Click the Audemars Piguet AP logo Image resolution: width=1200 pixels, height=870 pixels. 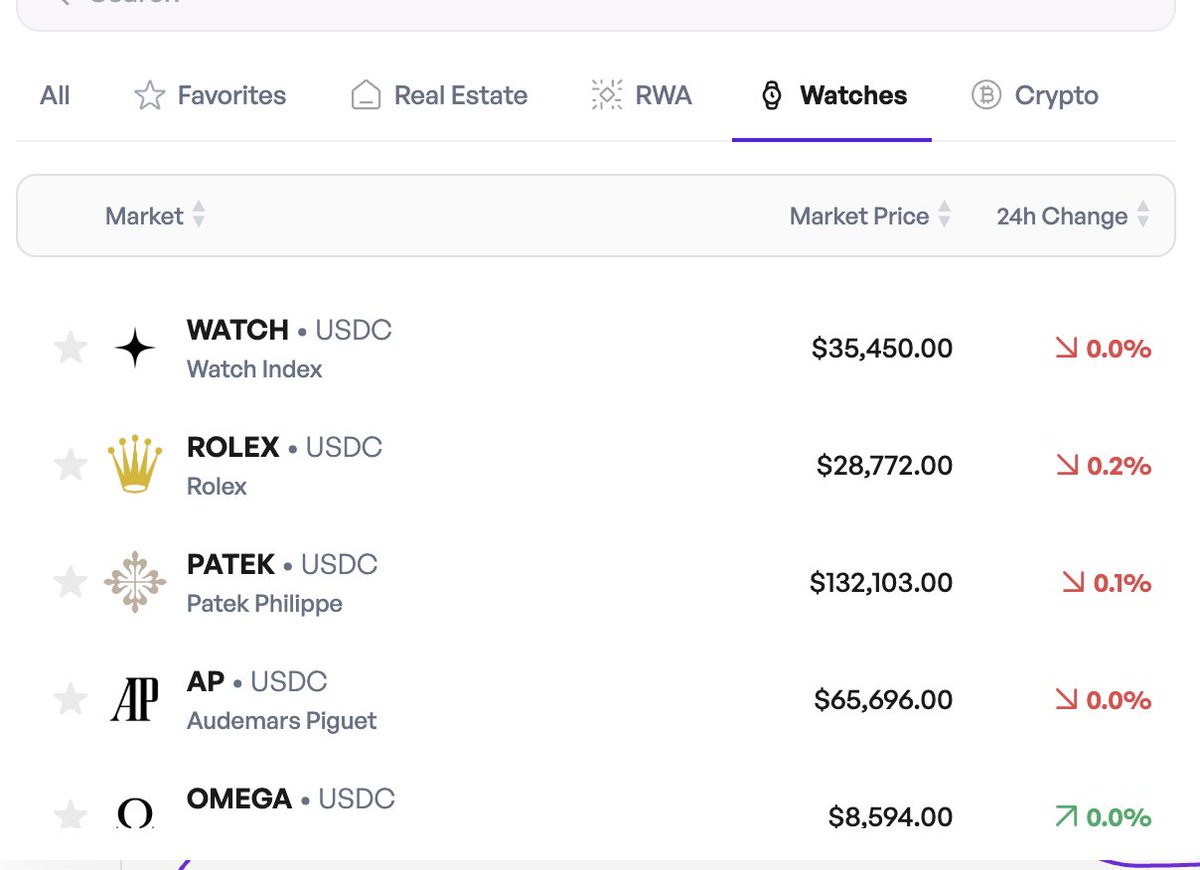pyautogui.click(x=135, y=700)
